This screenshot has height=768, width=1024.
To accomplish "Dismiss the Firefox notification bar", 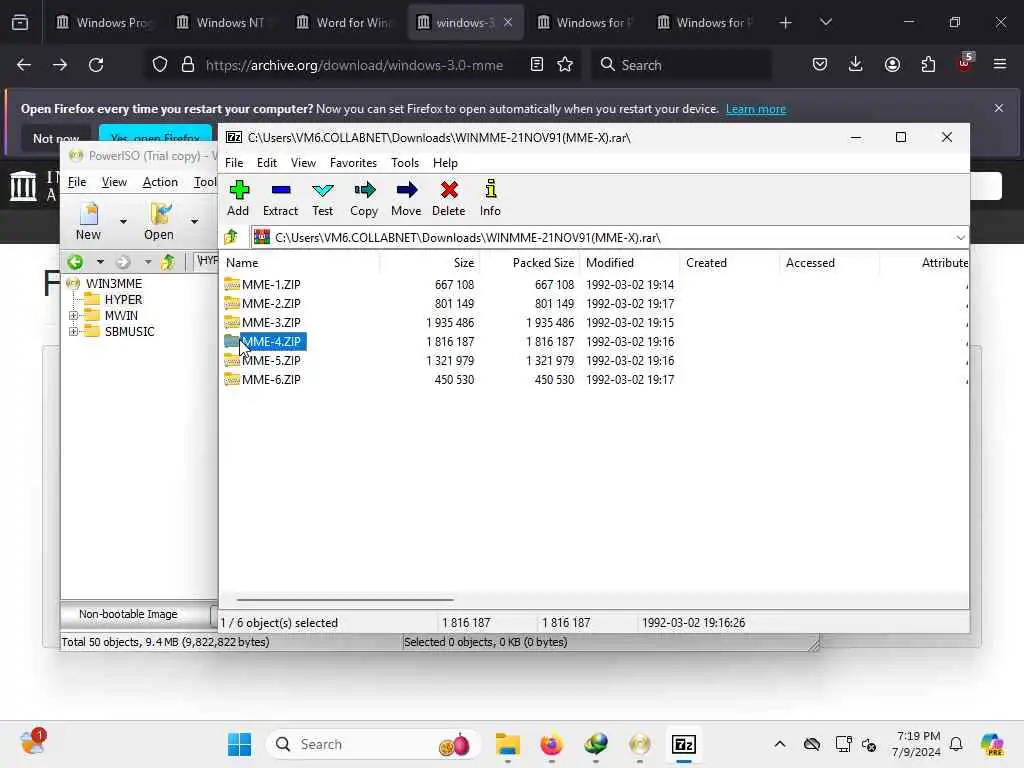I will pos(999,108).
